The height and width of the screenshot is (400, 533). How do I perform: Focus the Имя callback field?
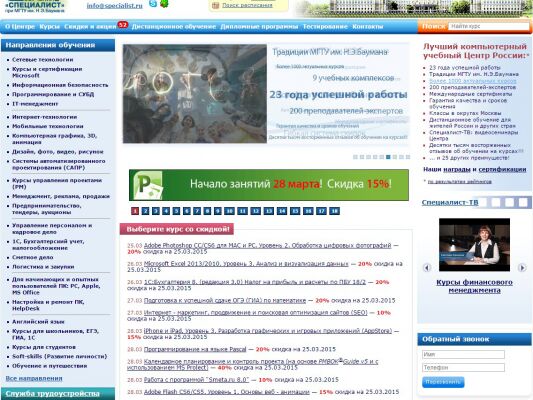click(x=463, y=354)
